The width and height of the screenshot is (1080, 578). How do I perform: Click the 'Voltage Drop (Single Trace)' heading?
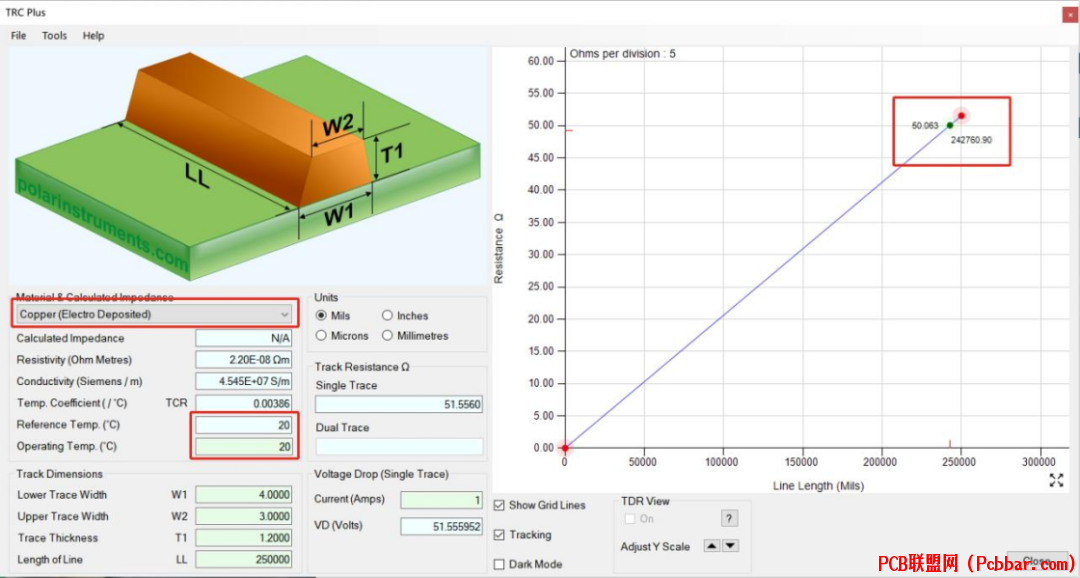click(382, 474)
